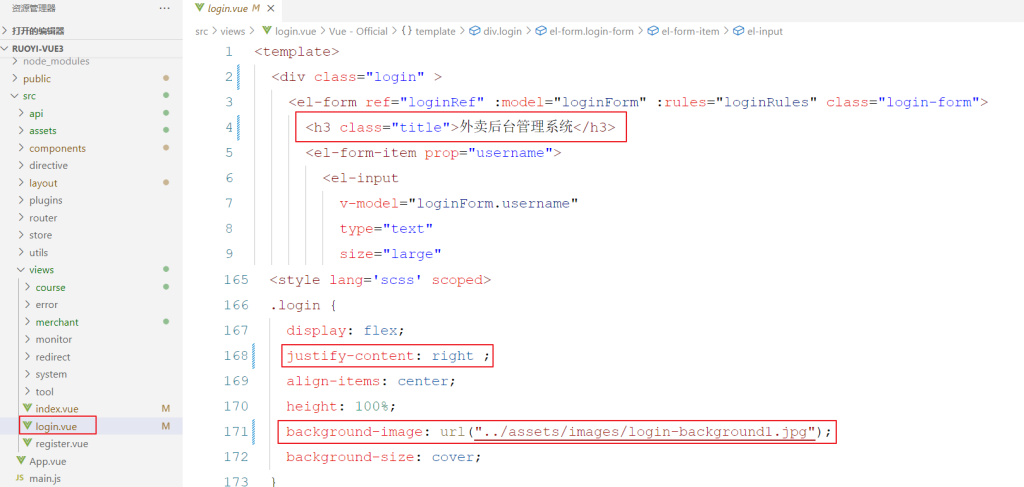Expand the components folder
The height and width of the screenshot is (487, 1024).
[x=20, y=148]
